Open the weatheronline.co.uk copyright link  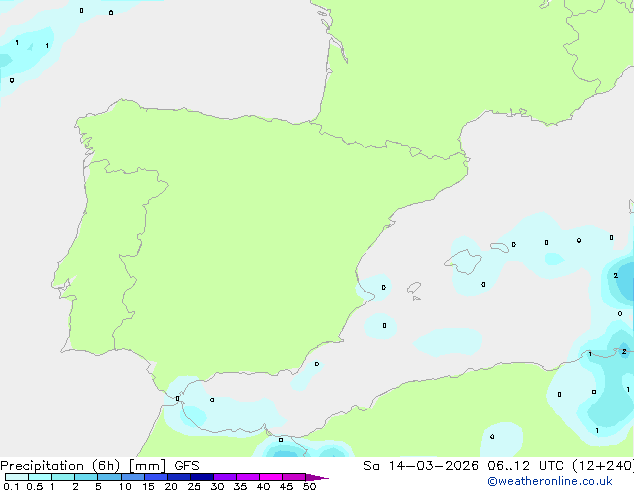pos(550,481)
